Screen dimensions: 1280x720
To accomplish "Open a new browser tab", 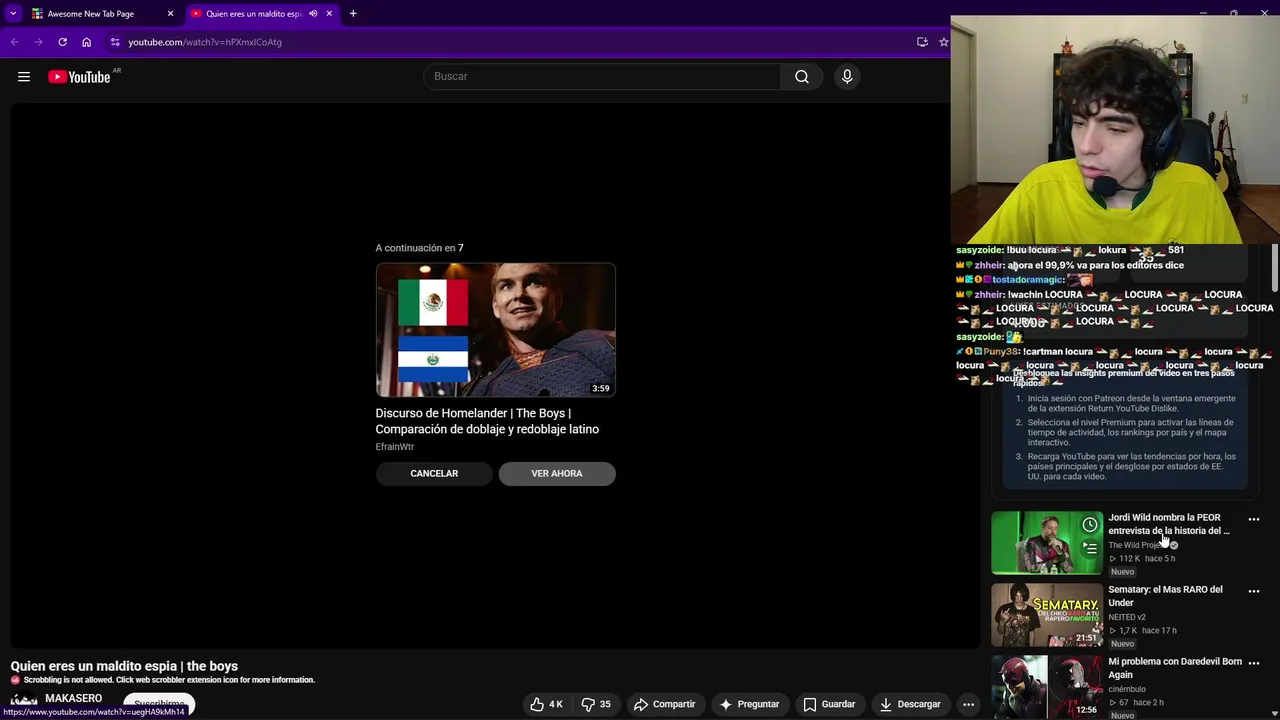I will (353, 14).
